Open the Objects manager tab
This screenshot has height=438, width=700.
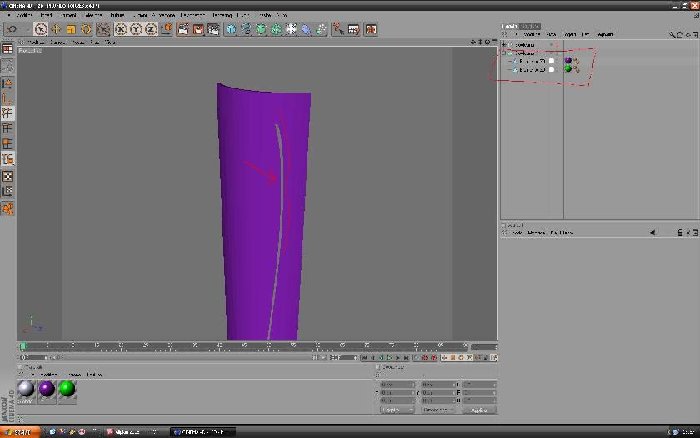pyautogui.click(x=509, y=26)
